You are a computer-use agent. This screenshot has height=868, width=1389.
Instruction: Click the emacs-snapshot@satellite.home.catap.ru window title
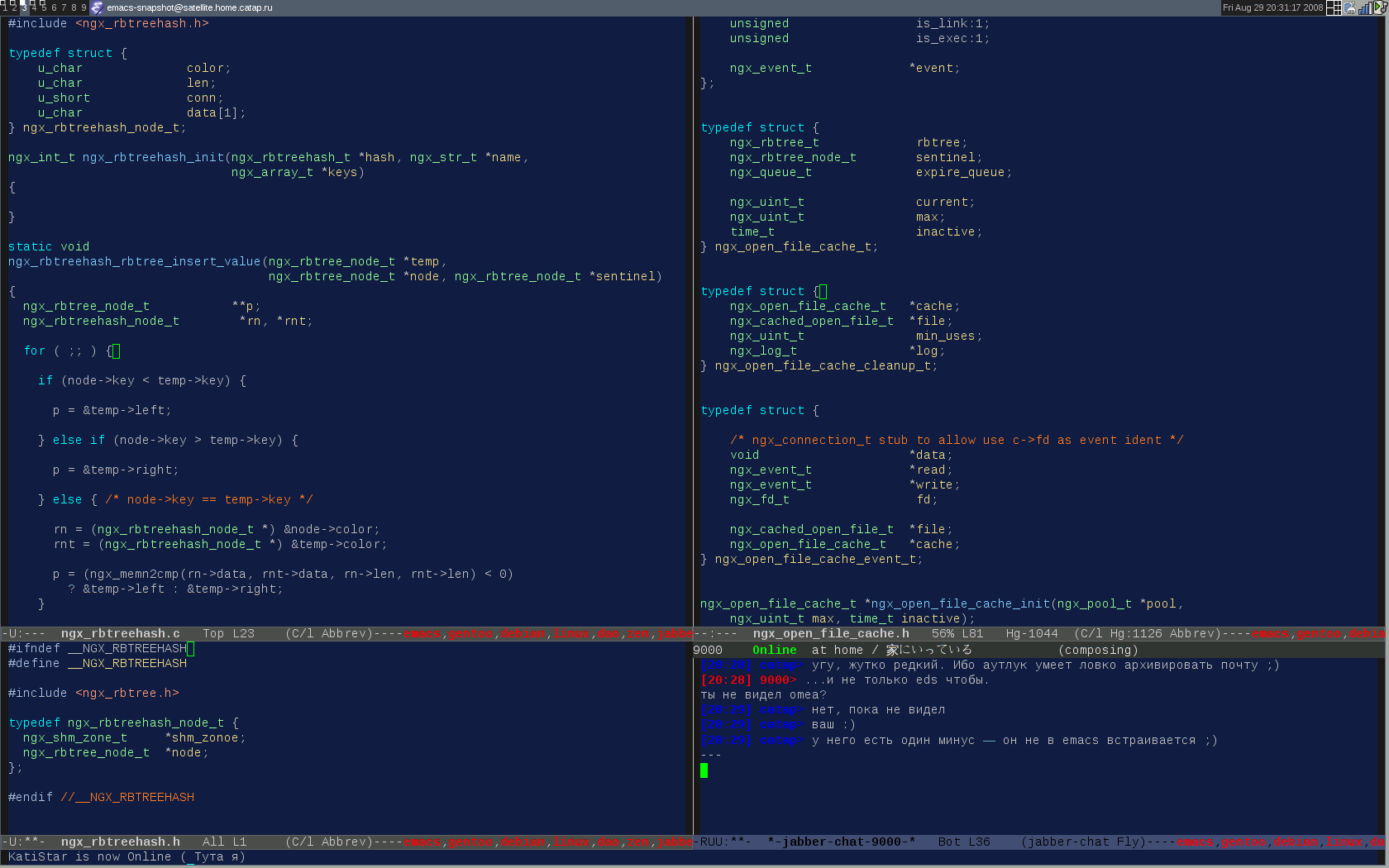pyautogui.click(x=189, y=7)
